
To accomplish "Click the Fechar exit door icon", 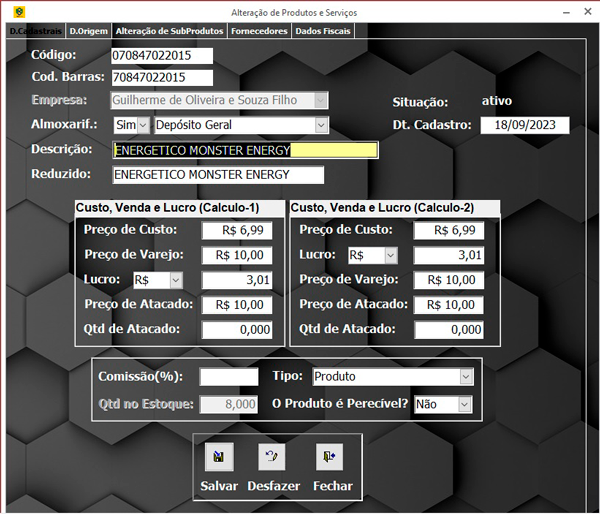I will [x=329, y=457].
